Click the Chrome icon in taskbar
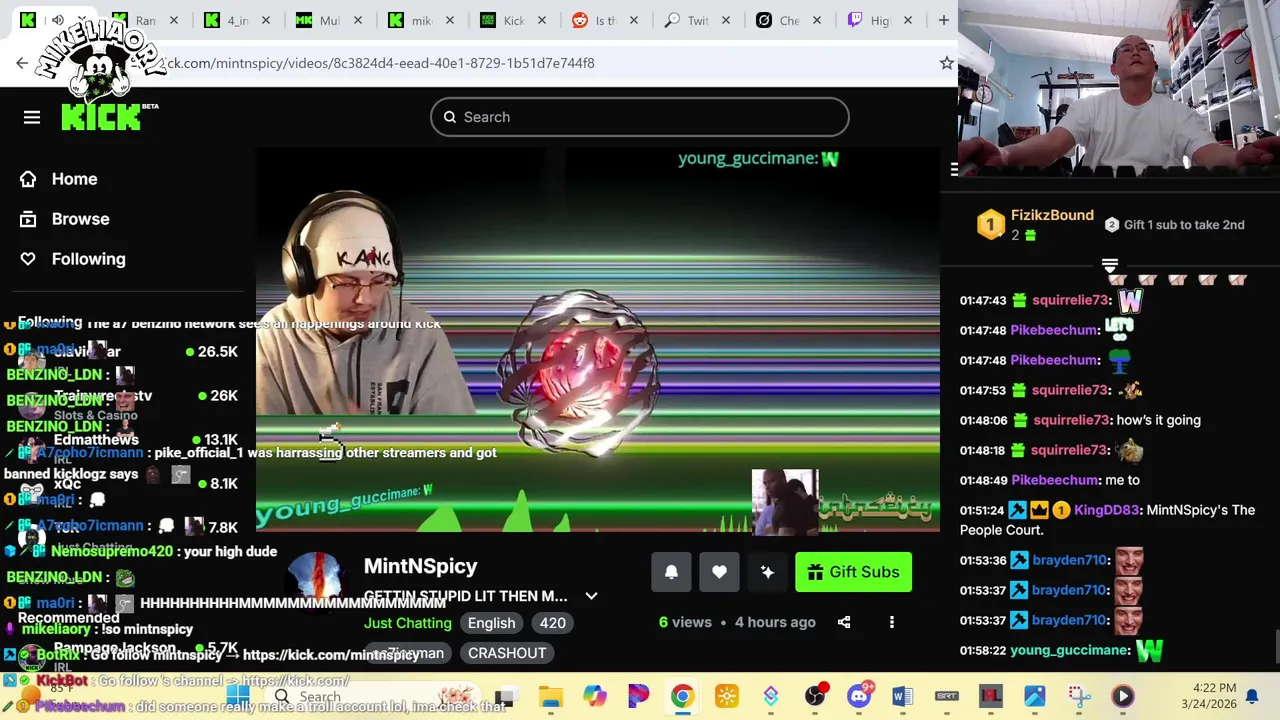 click(x=682, y=696)
